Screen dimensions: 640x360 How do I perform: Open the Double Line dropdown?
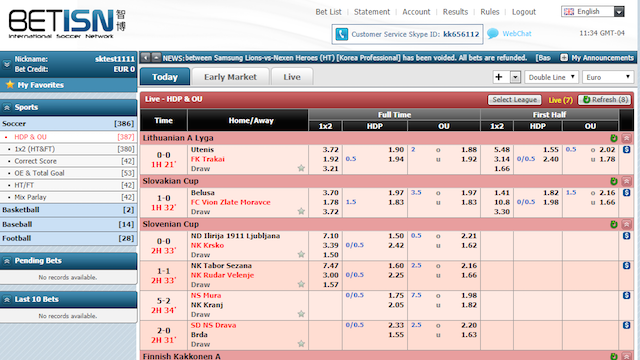(x=551, y=77)
